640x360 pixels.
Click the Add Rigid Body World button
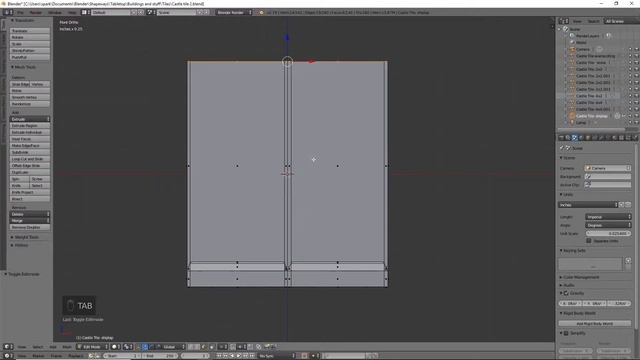(595, 324)
